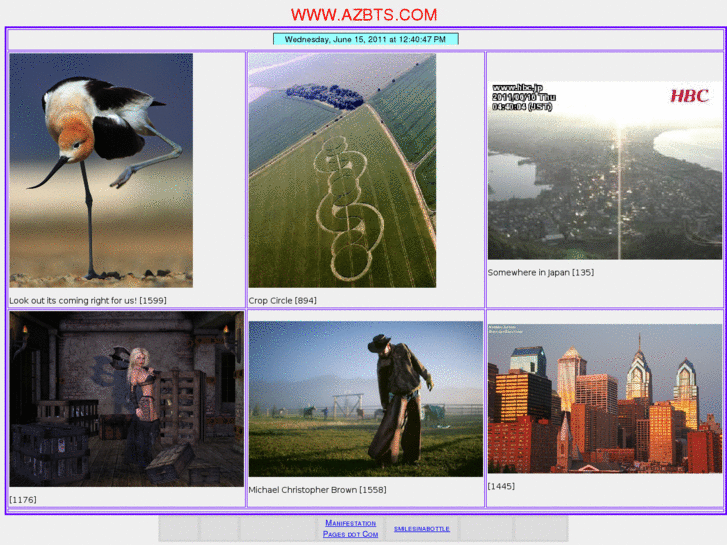
Task: Open the avocet bird wading image
Action: pyautogui.click(x=101, y=170)
